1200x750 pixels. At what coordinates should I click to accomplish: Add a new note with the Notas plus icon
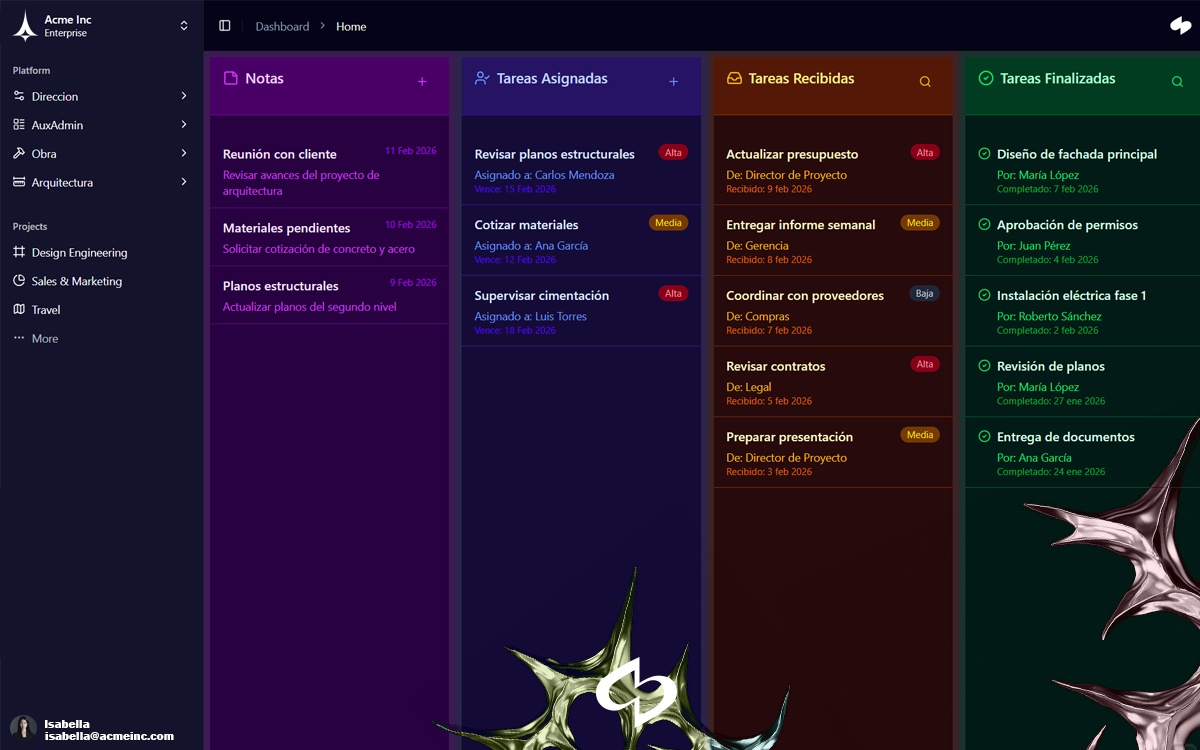click(x=422, y=82)
